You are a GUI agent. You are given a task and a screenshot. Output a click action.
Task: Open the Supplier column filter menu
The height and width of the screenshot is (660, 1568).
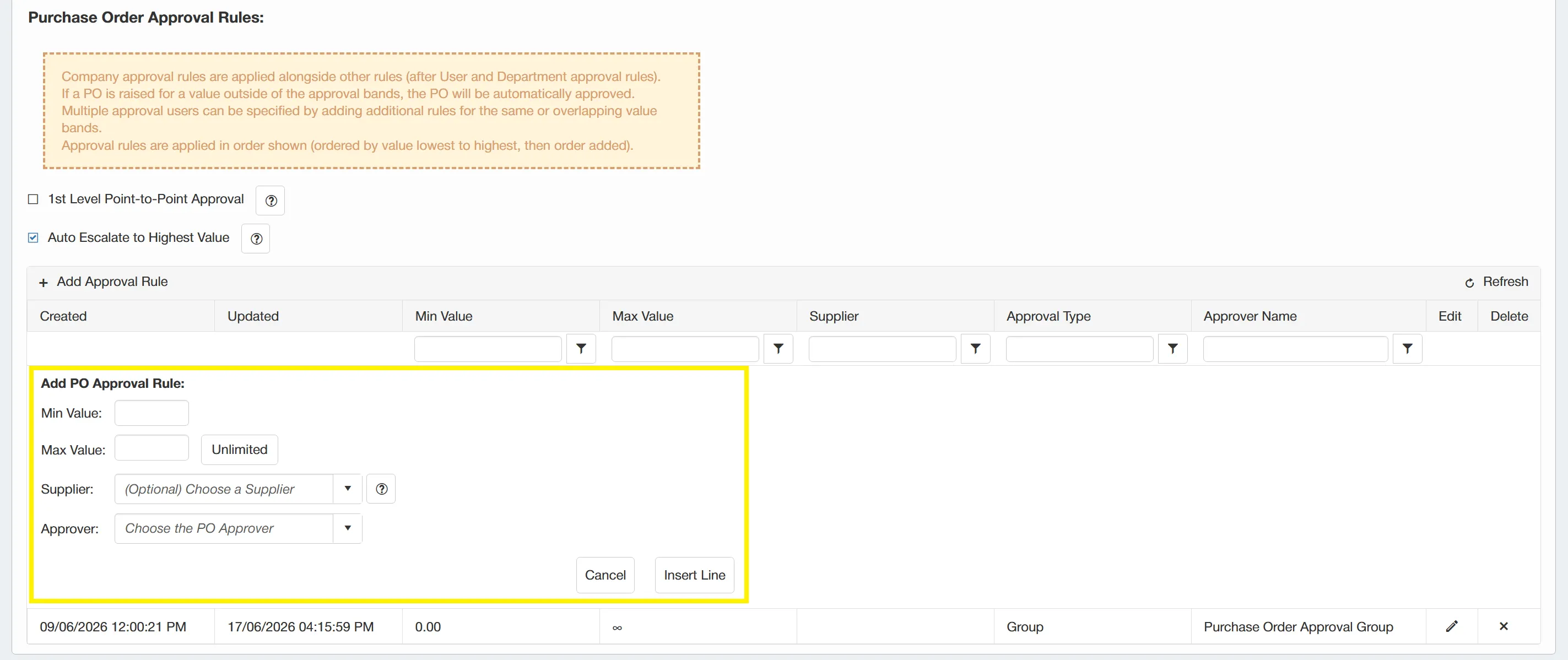(975, 349)
